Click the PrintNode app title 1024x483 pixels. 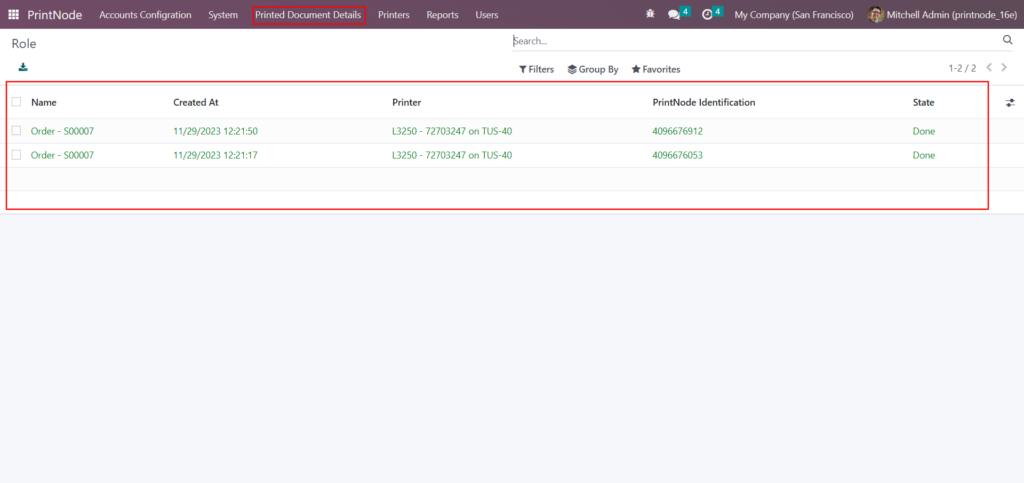coord(55,14)
